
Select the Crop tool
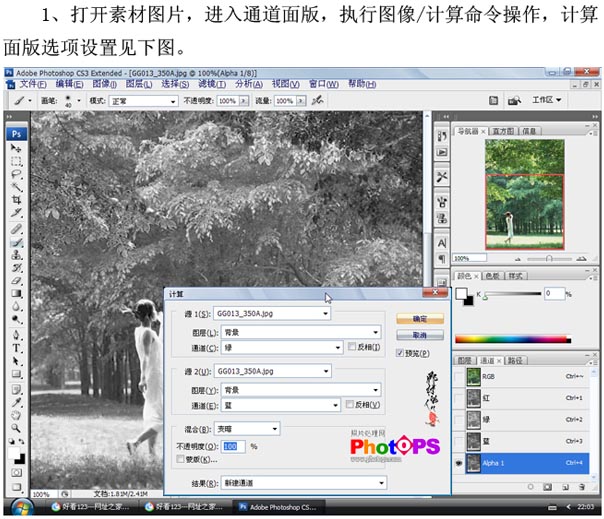click(x=16, y=200)
